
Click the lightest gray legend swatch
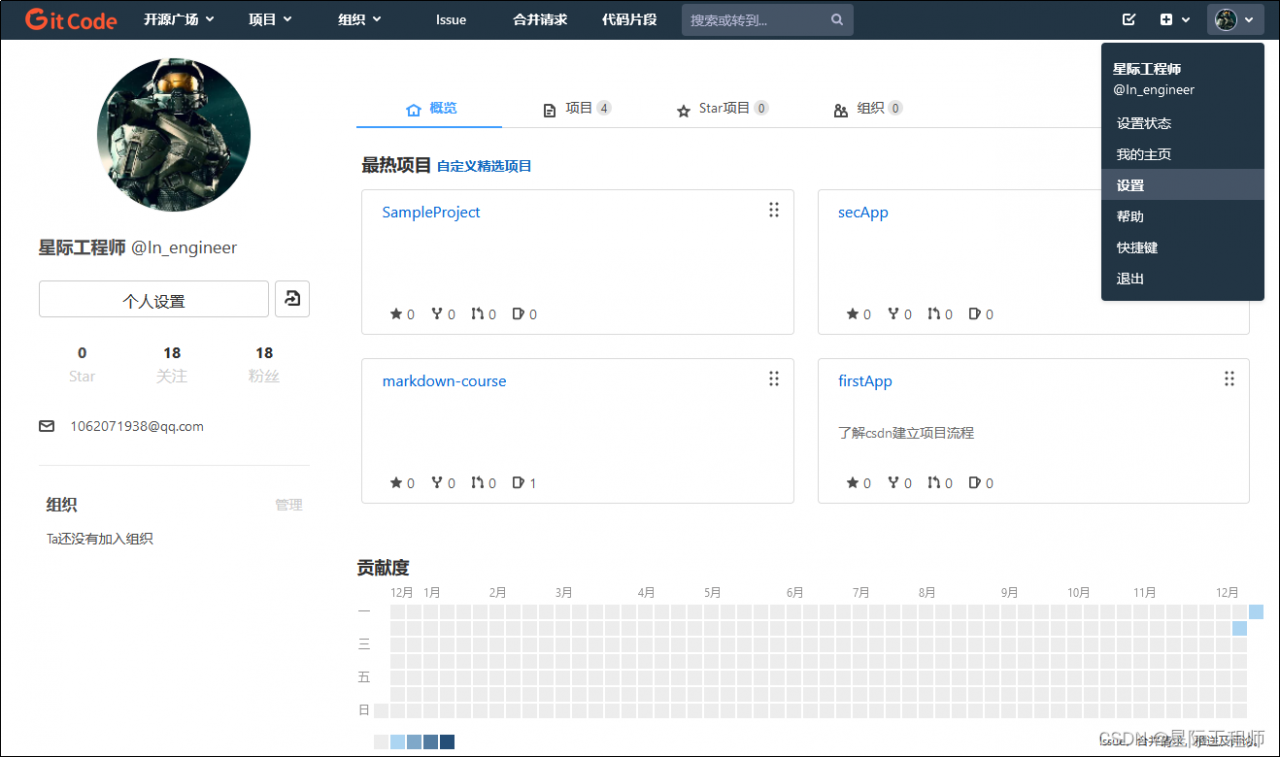[381, 742]
